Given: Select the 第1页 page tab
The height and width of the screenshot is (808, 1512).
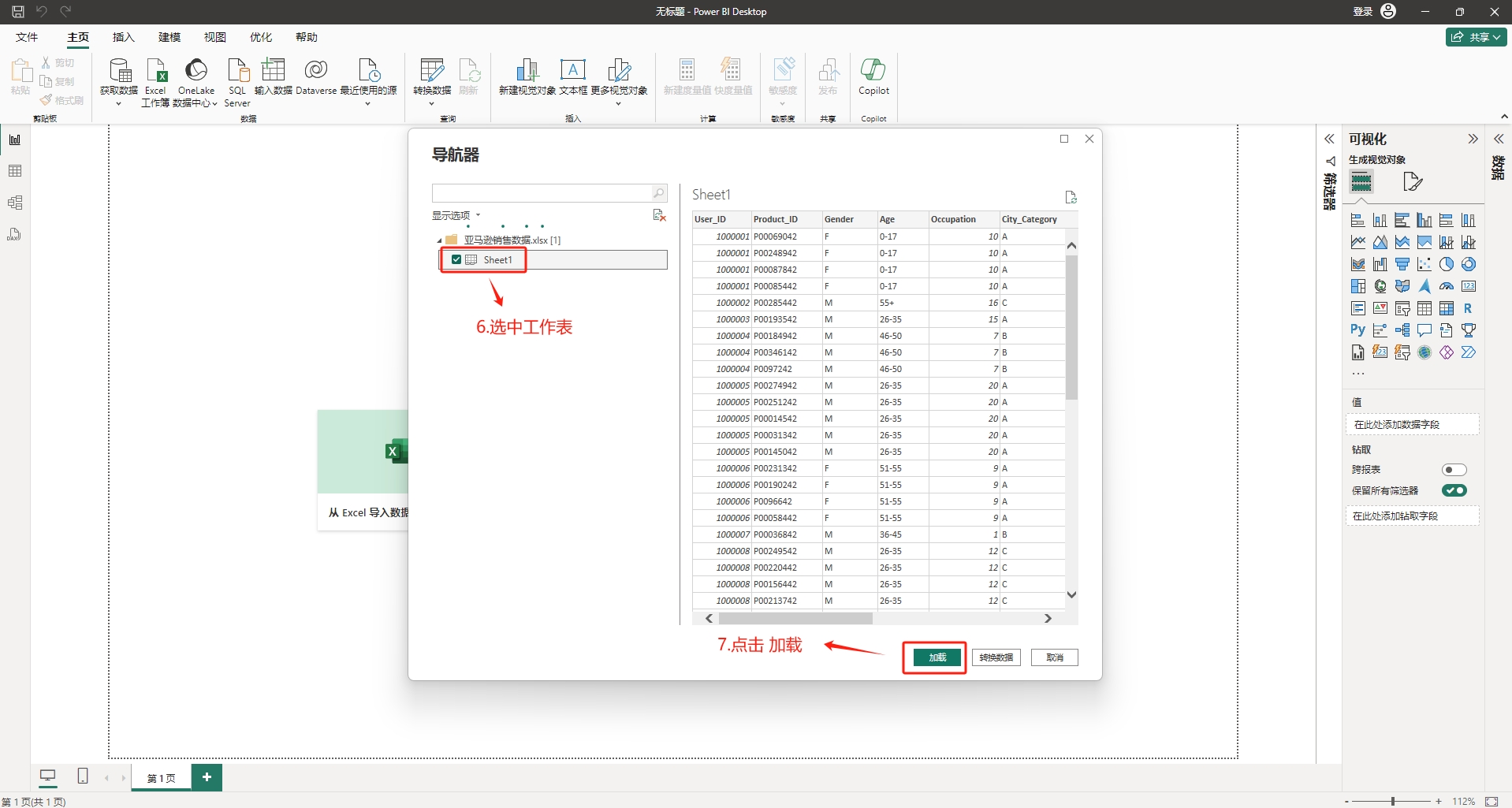Looking at the screenshot, I should (162, 778).
